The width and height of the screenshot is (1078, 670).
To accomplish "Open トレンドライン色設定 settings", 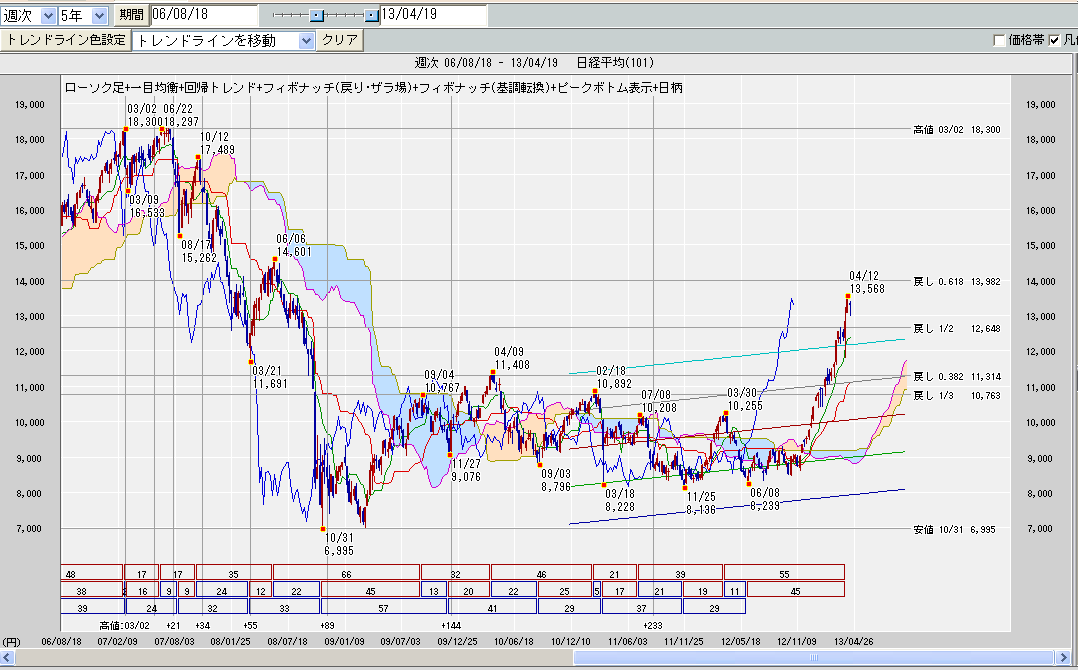I will pyautogui.click(x=65, y=40).
